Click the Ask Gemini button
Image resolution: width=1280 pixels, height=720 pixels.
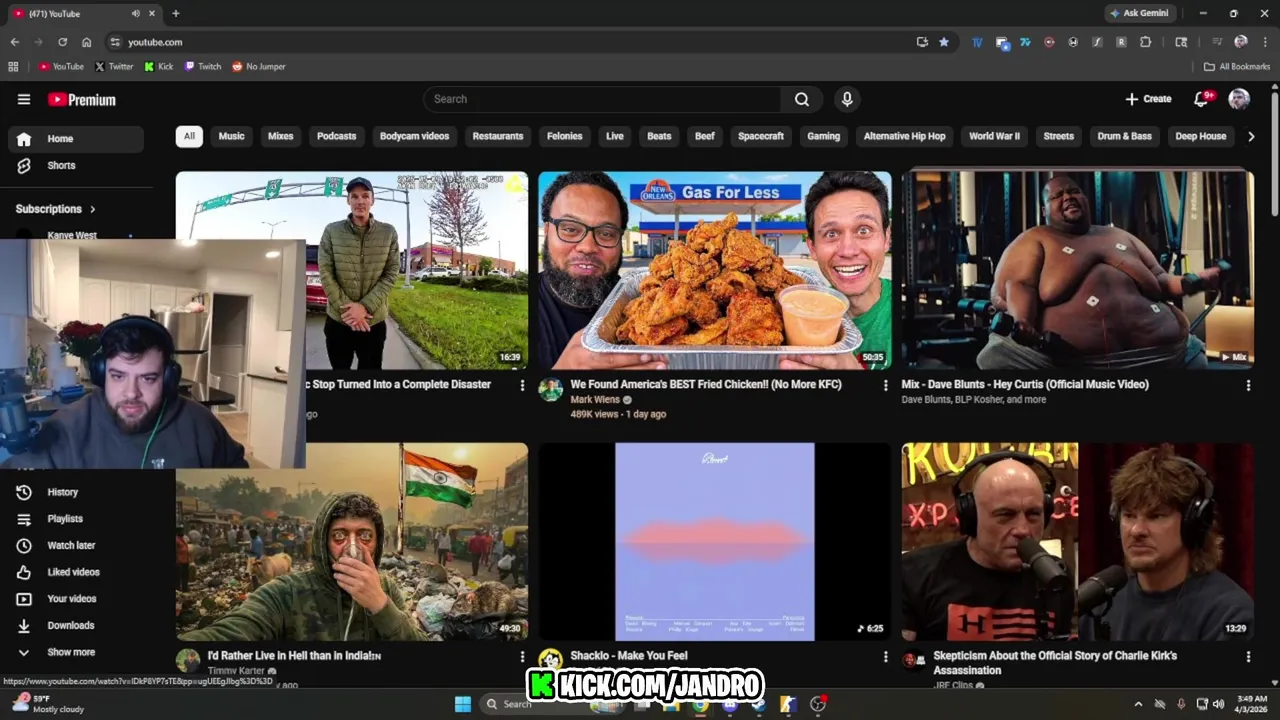click(x=1139, y=13)
